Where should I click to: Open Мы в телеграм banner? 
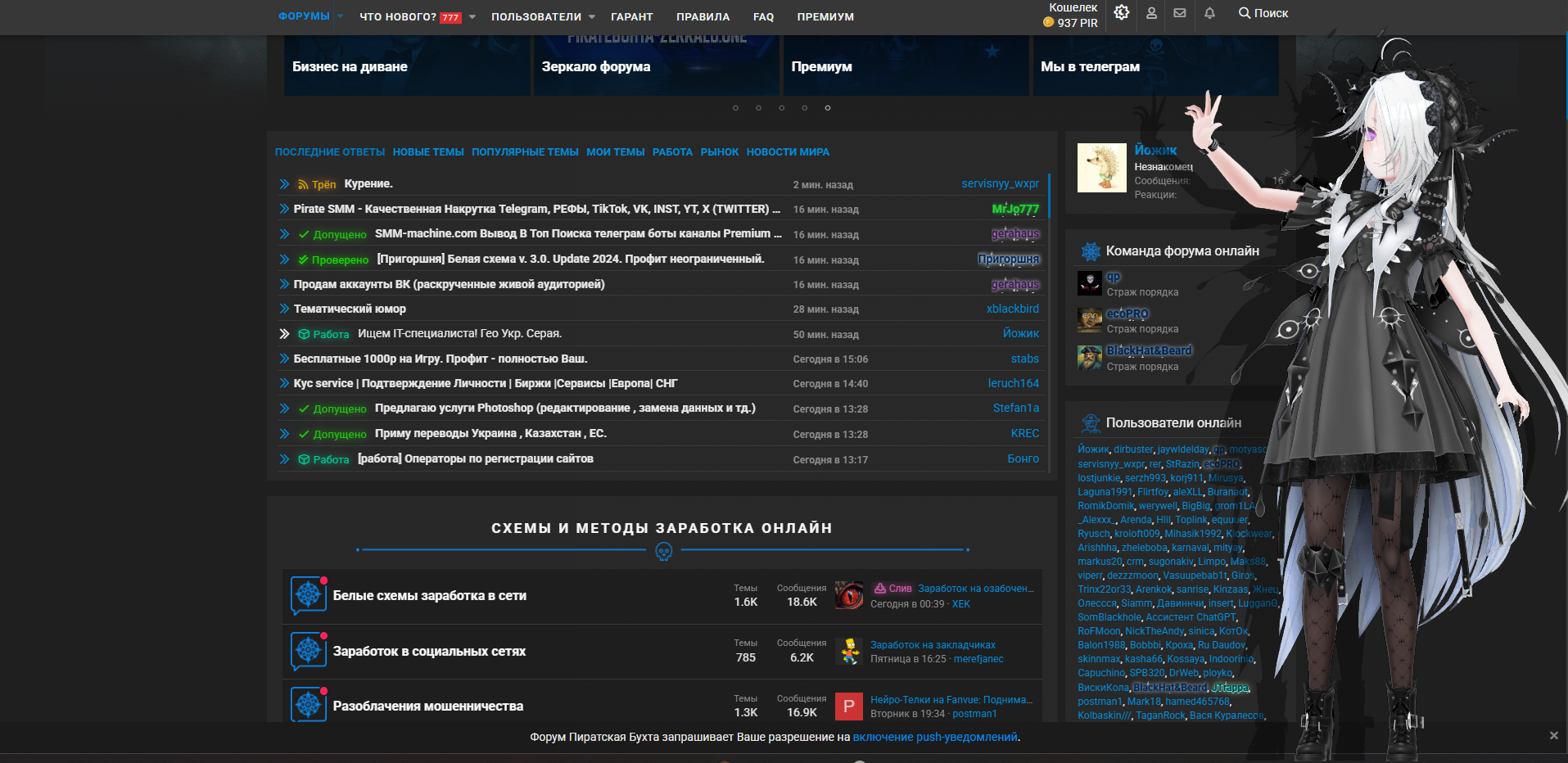click(1155, 65)
